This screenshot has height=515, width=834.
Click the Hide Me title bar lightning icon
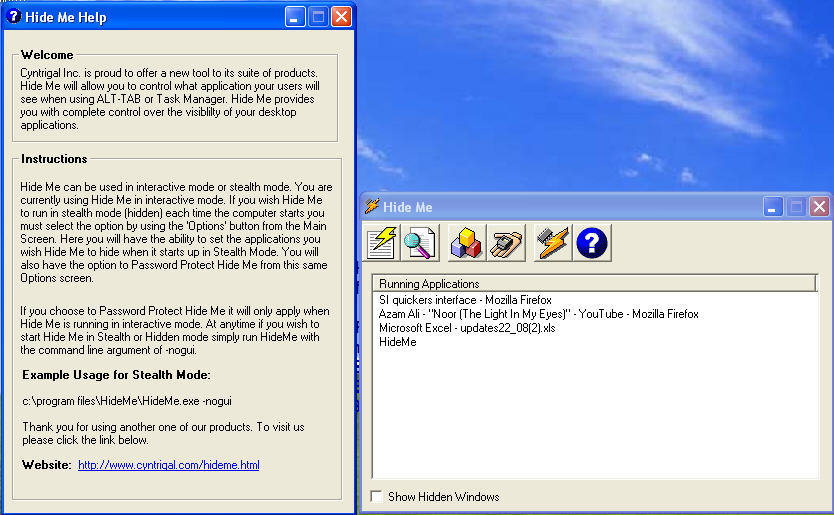tap(372, 206)
